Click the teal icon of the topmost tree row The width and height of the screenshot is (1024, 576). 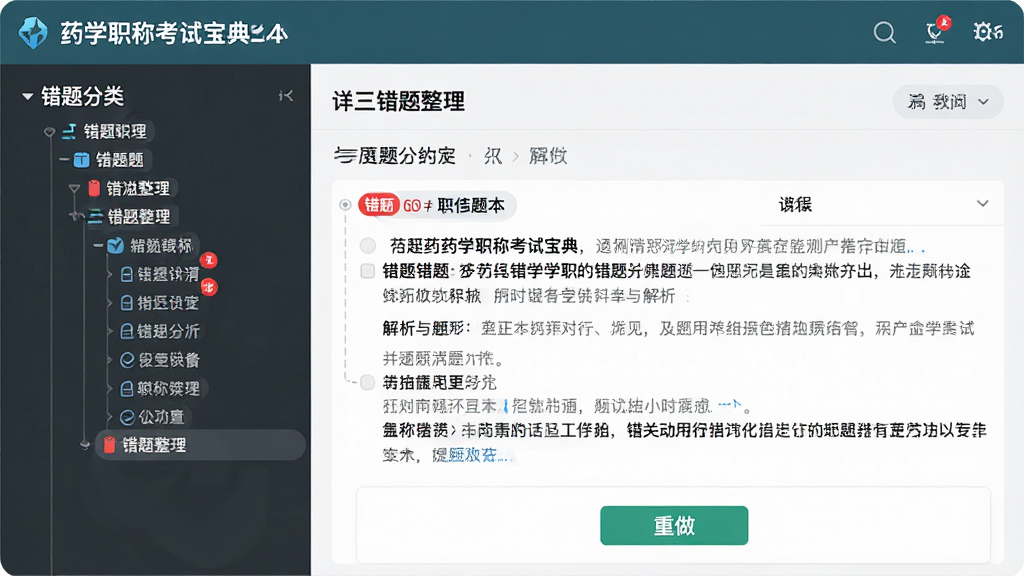tap(69, 131)
